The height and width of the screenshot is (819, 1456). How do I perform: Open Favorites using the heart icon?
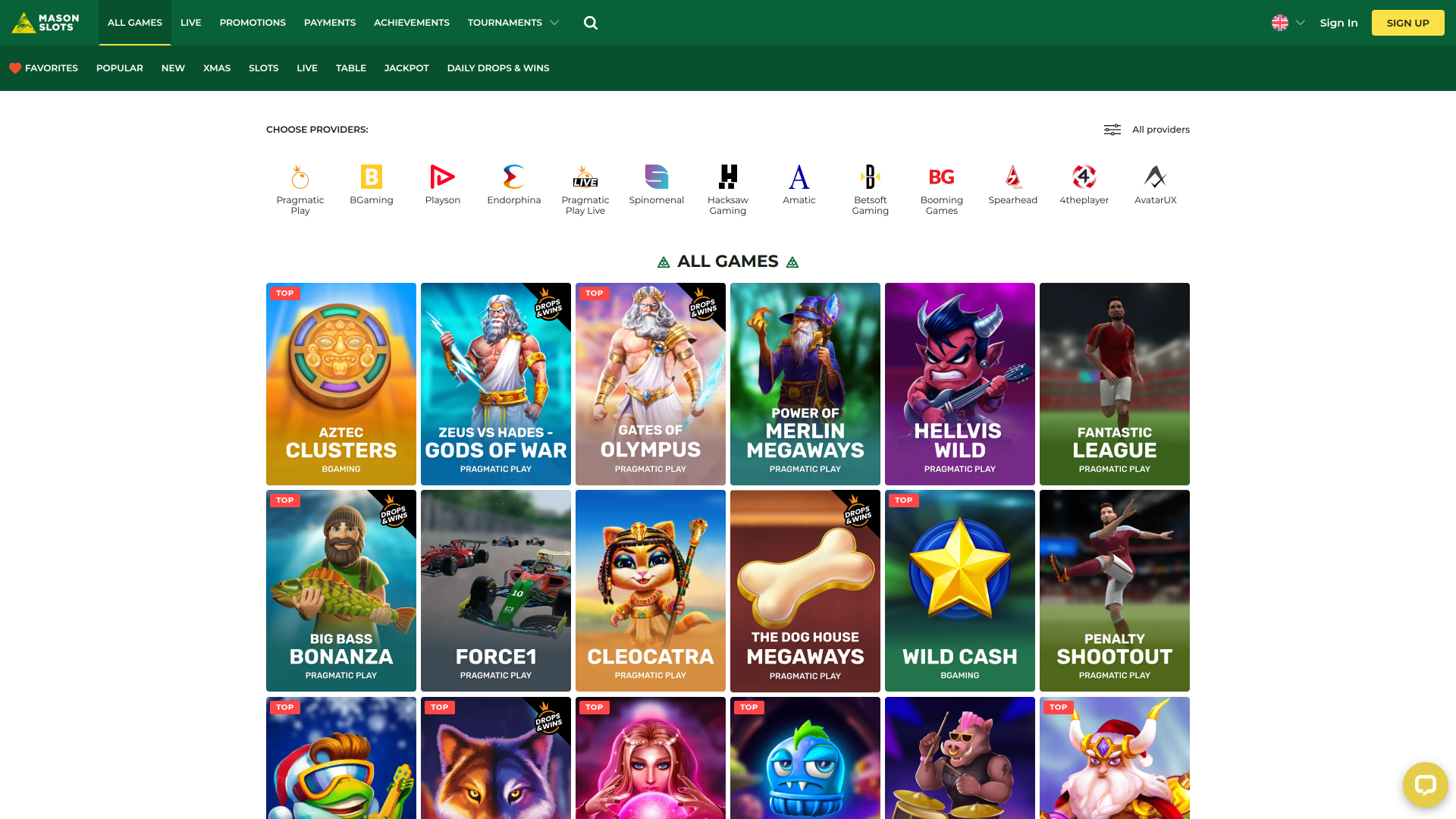pyautogui.click(x=15, y=67)
